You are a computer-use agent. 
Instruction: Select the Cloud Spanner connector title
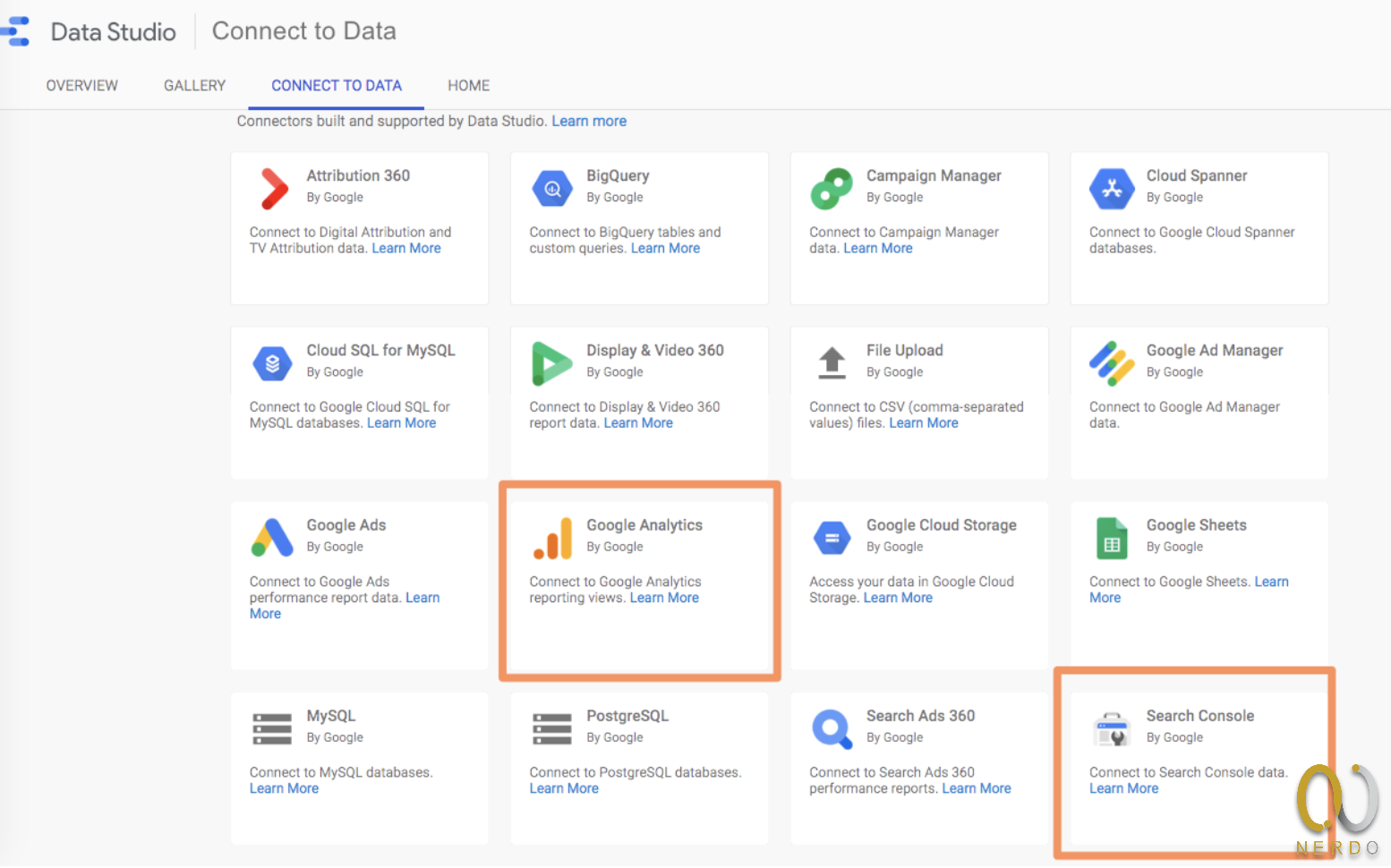click(1197, 175)
